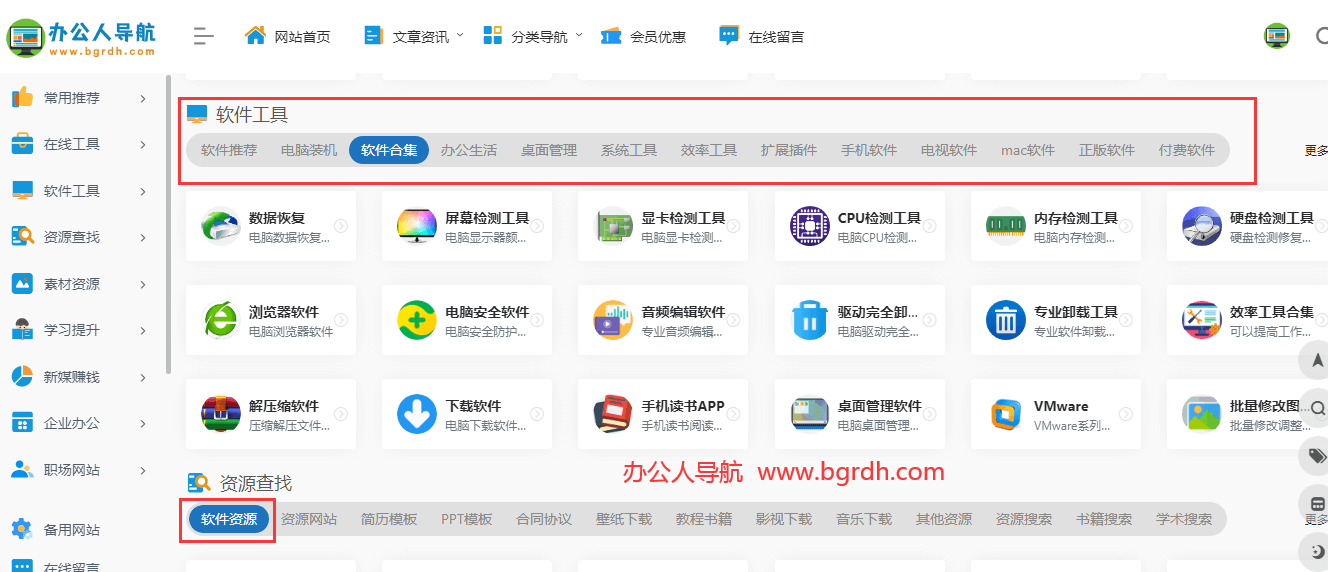Click the sidebar vertical scrollbar

[169, 225]
